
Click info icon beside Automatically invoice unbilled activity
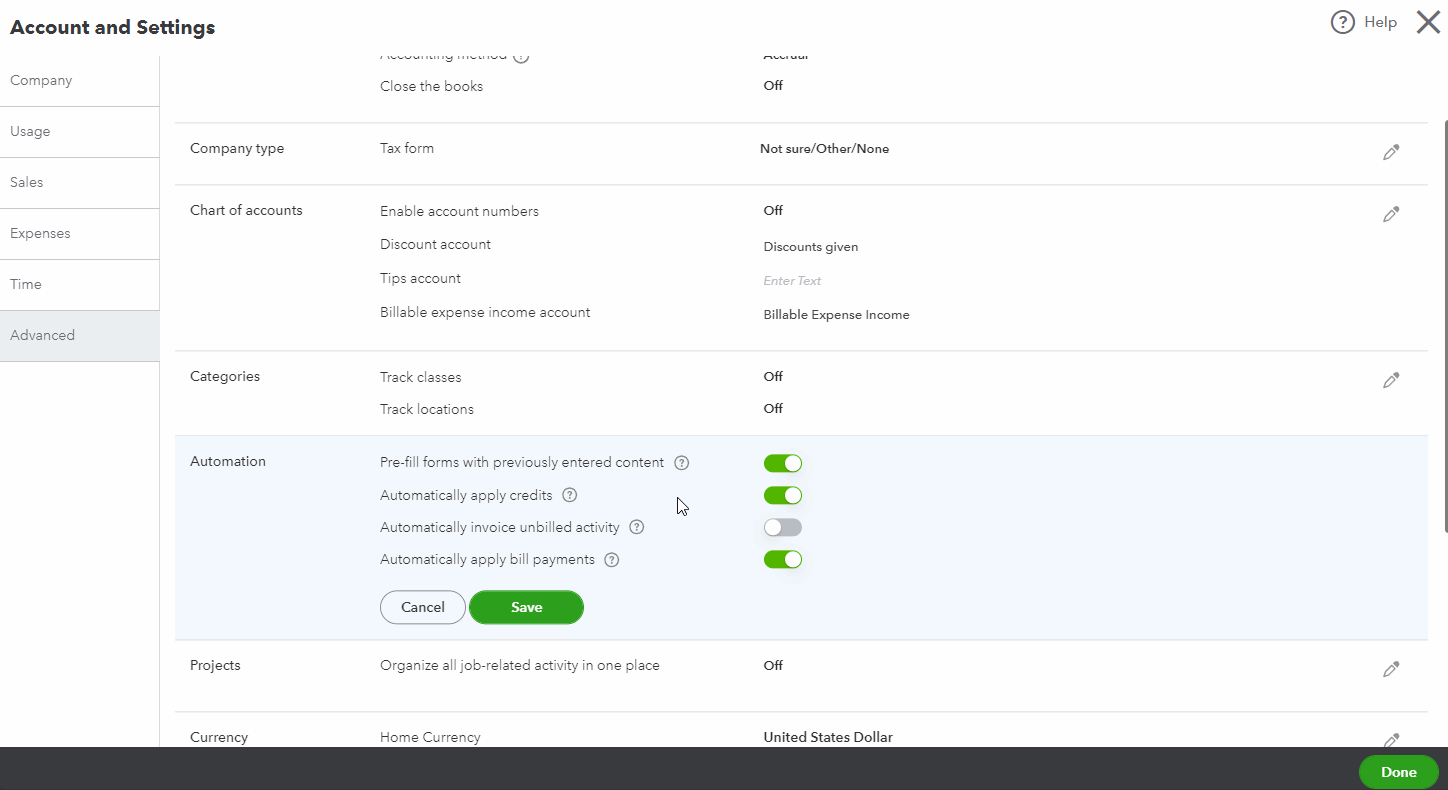point(636,527)
